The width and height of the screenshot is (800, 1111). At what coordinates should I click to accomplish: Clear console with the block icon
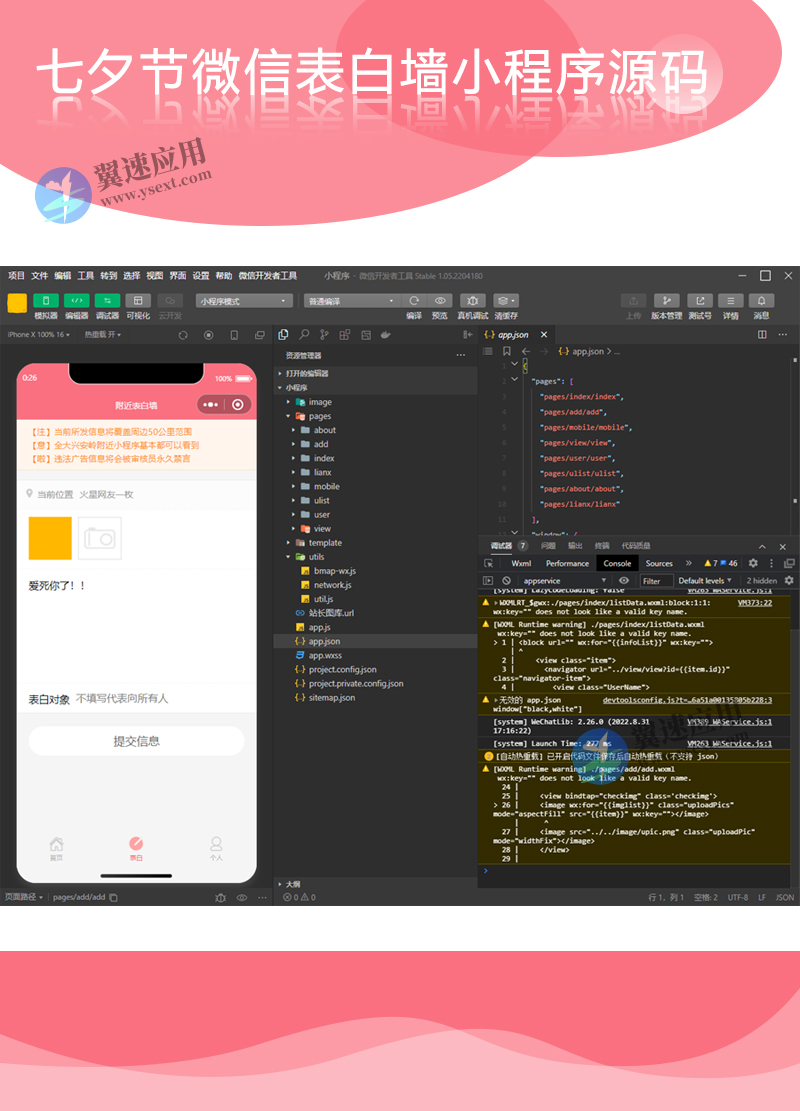point(507,581)
